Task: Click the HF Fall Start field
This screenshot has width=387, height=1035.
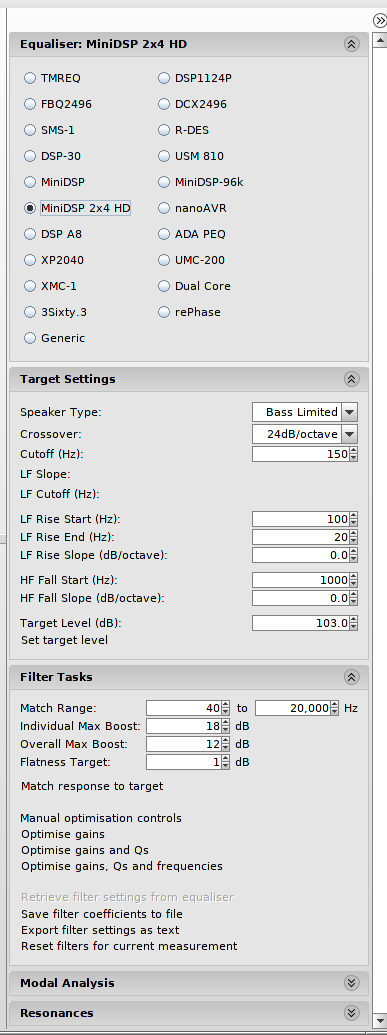Action: point(300,580)
